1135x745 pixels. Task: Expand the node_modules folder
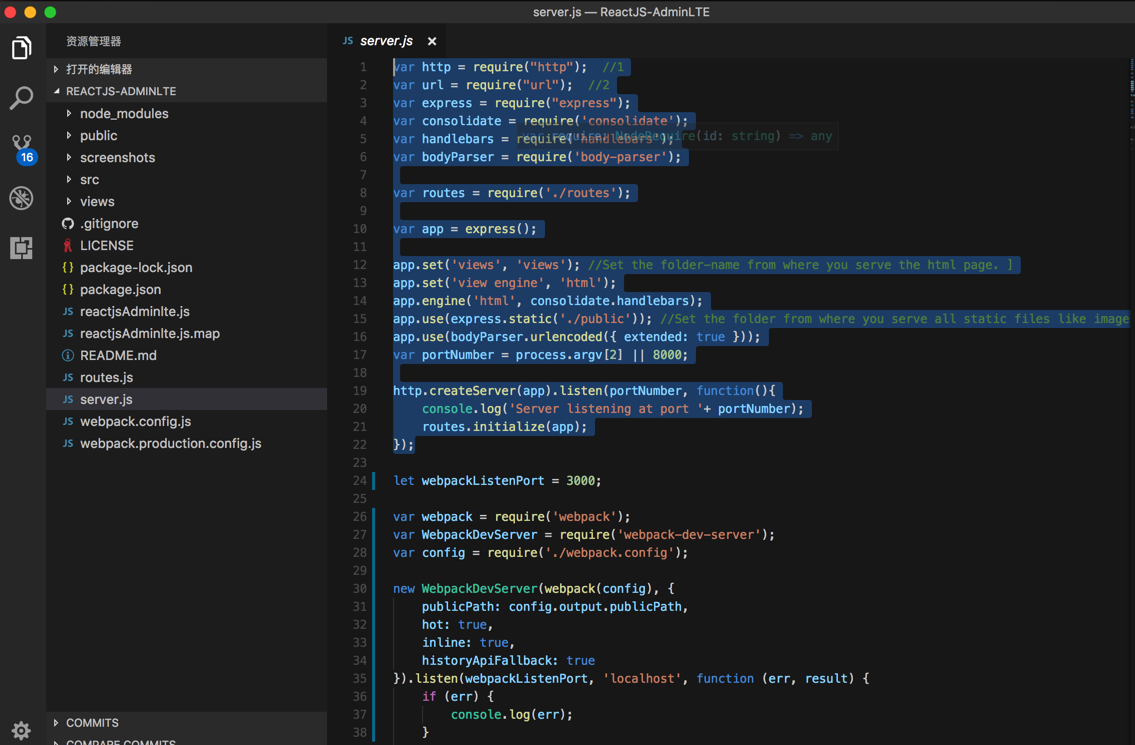coord(124,114)
